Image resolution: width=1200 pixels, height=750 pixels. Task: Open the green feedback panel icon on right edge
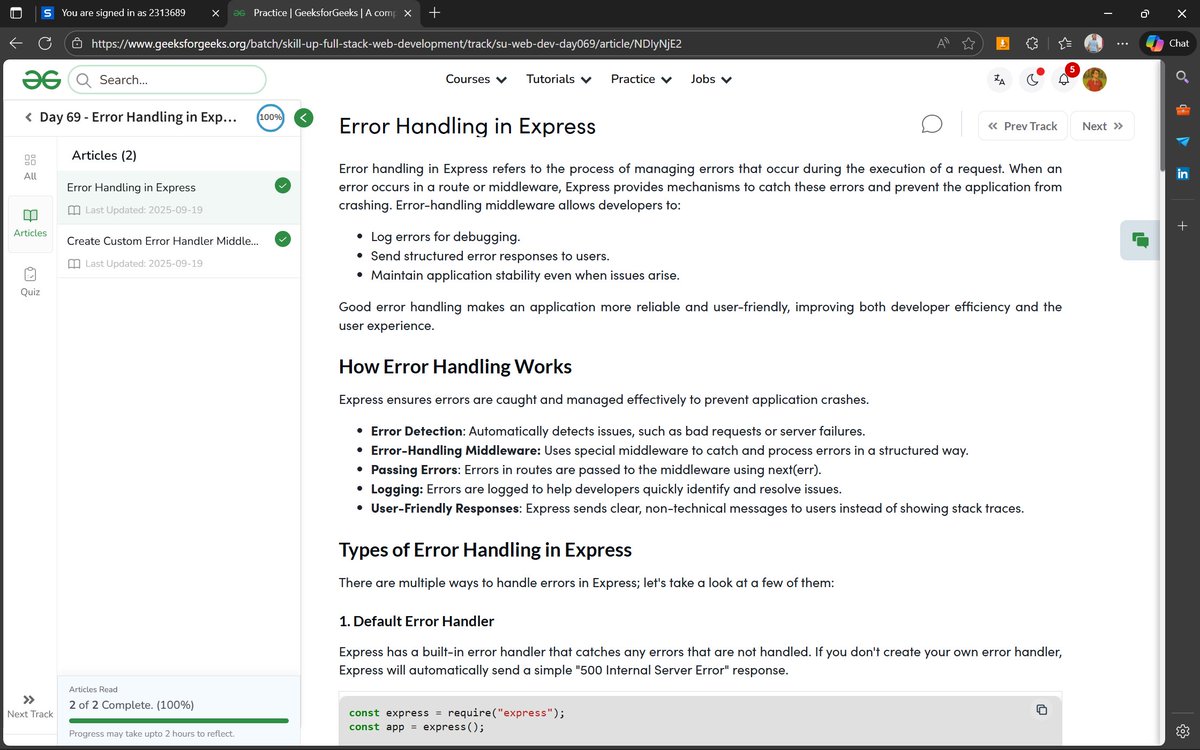point(1139,240)
